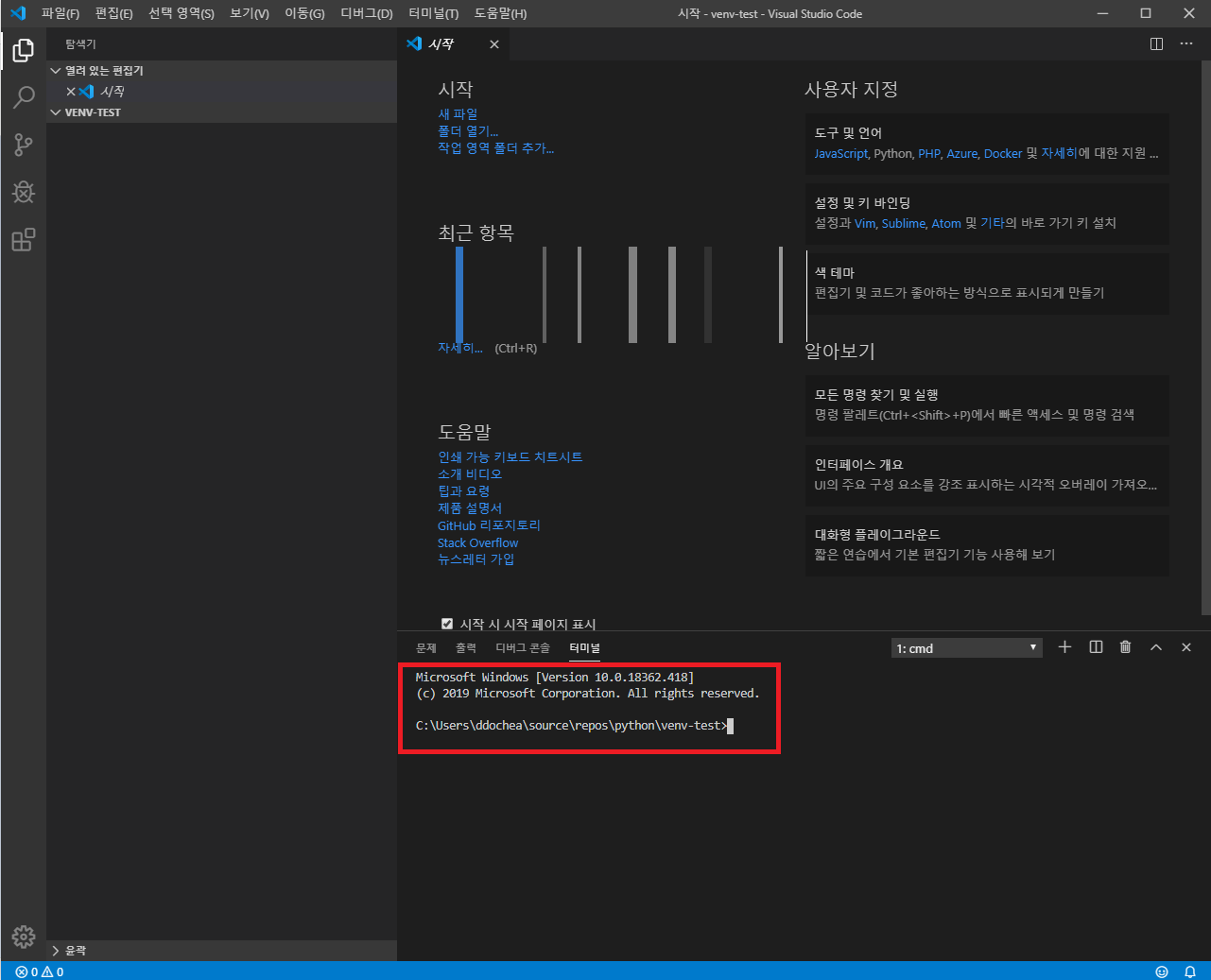Open the Search view icon
The height and width of the screenshot is (980, 1211).
(x=24, y=96)
